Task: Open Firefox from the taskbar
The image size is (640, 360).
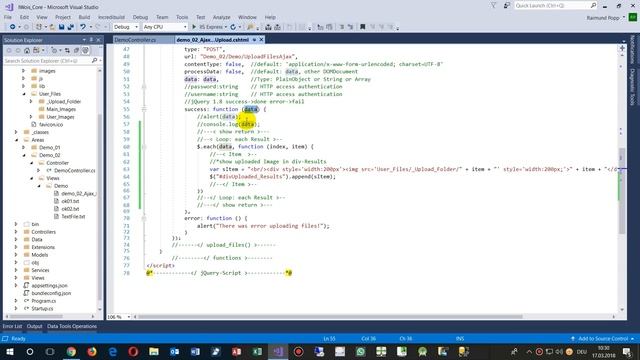Action: pyautogui.click(x=92, y=351)
